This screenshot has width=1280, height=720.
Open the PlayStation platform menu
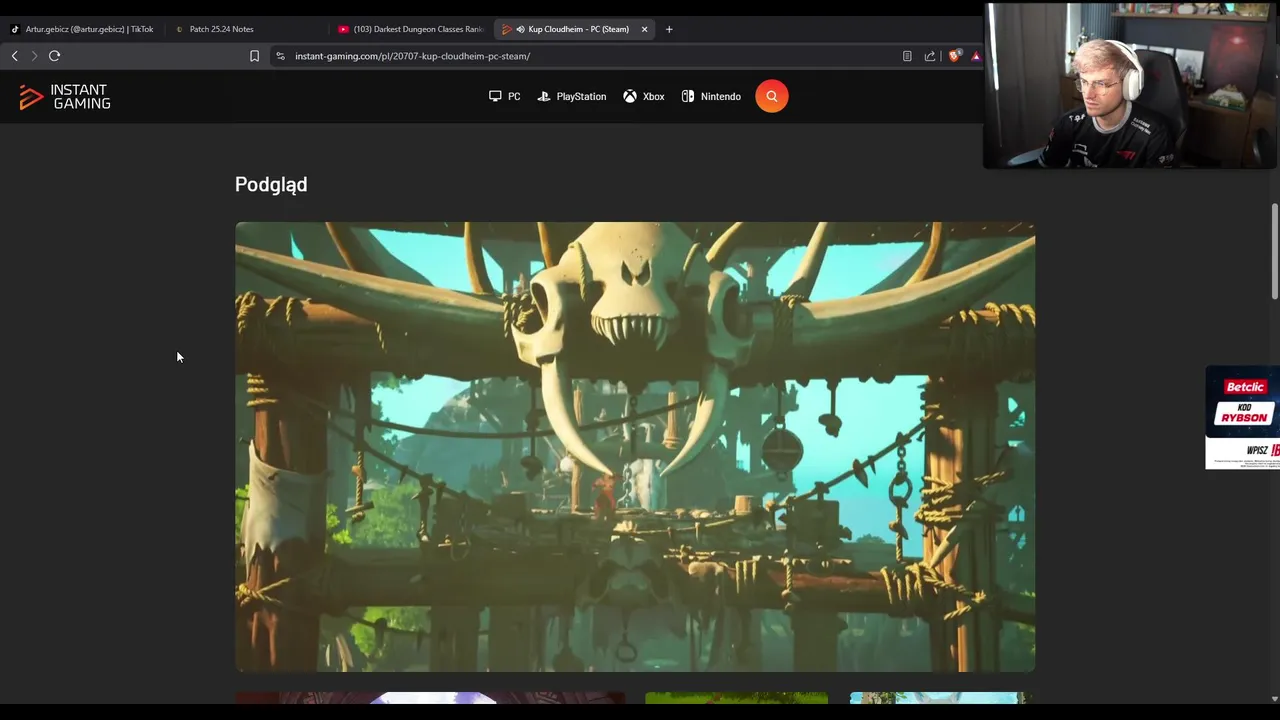(x=572, y=96)
